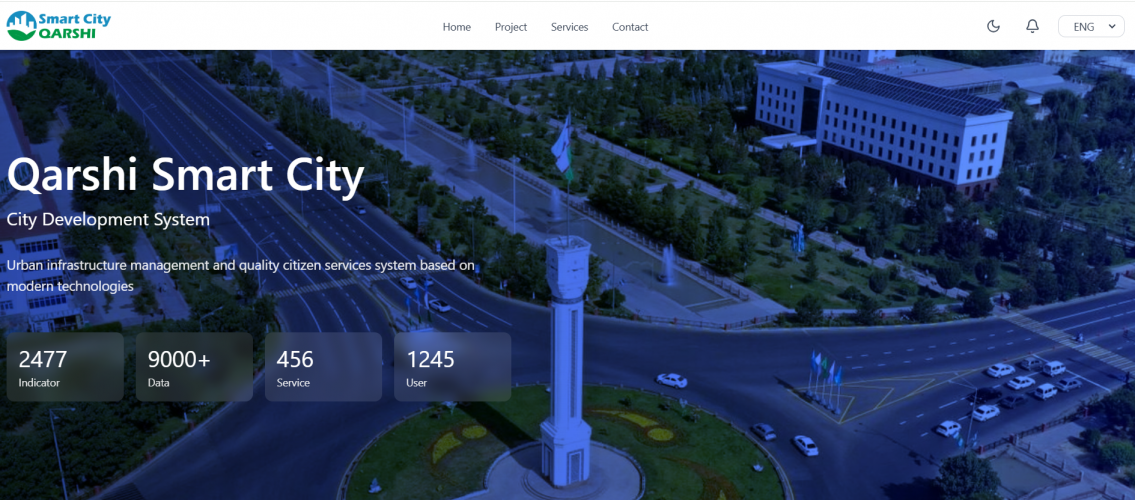Open the Services menu item

[570, 27]
